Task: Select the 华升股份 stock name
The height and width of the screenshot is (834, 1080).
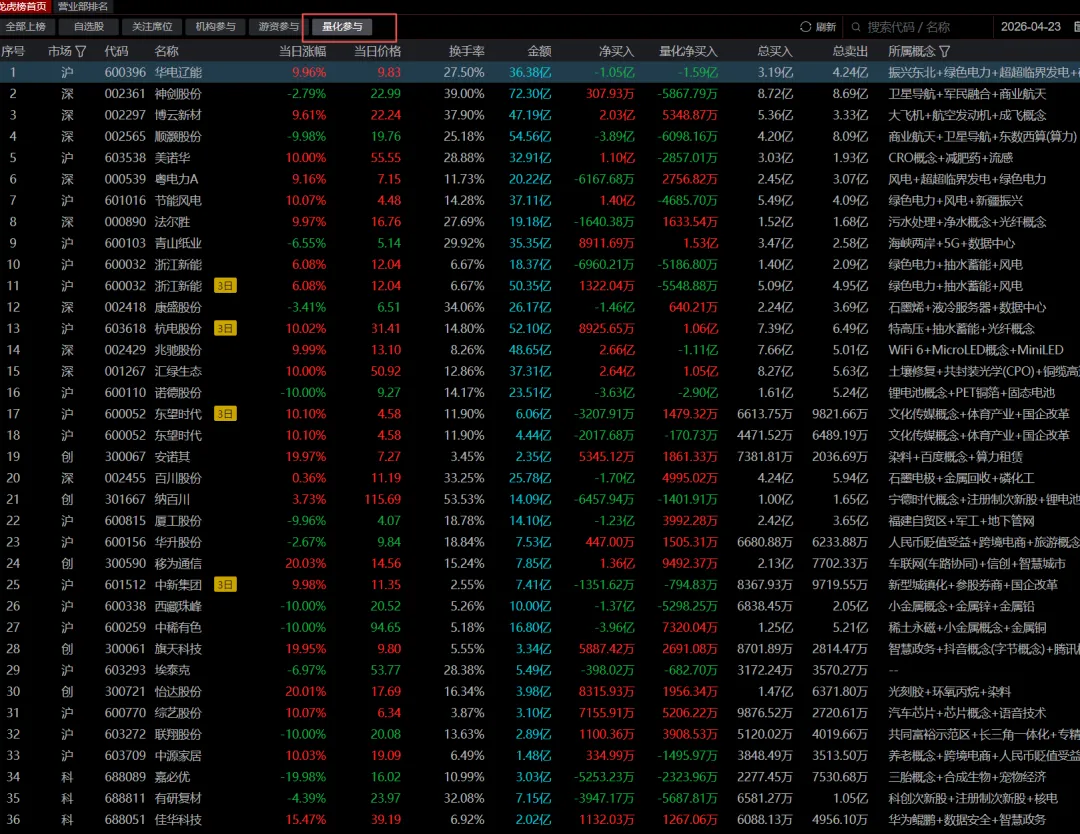Action: click(178, 542)
